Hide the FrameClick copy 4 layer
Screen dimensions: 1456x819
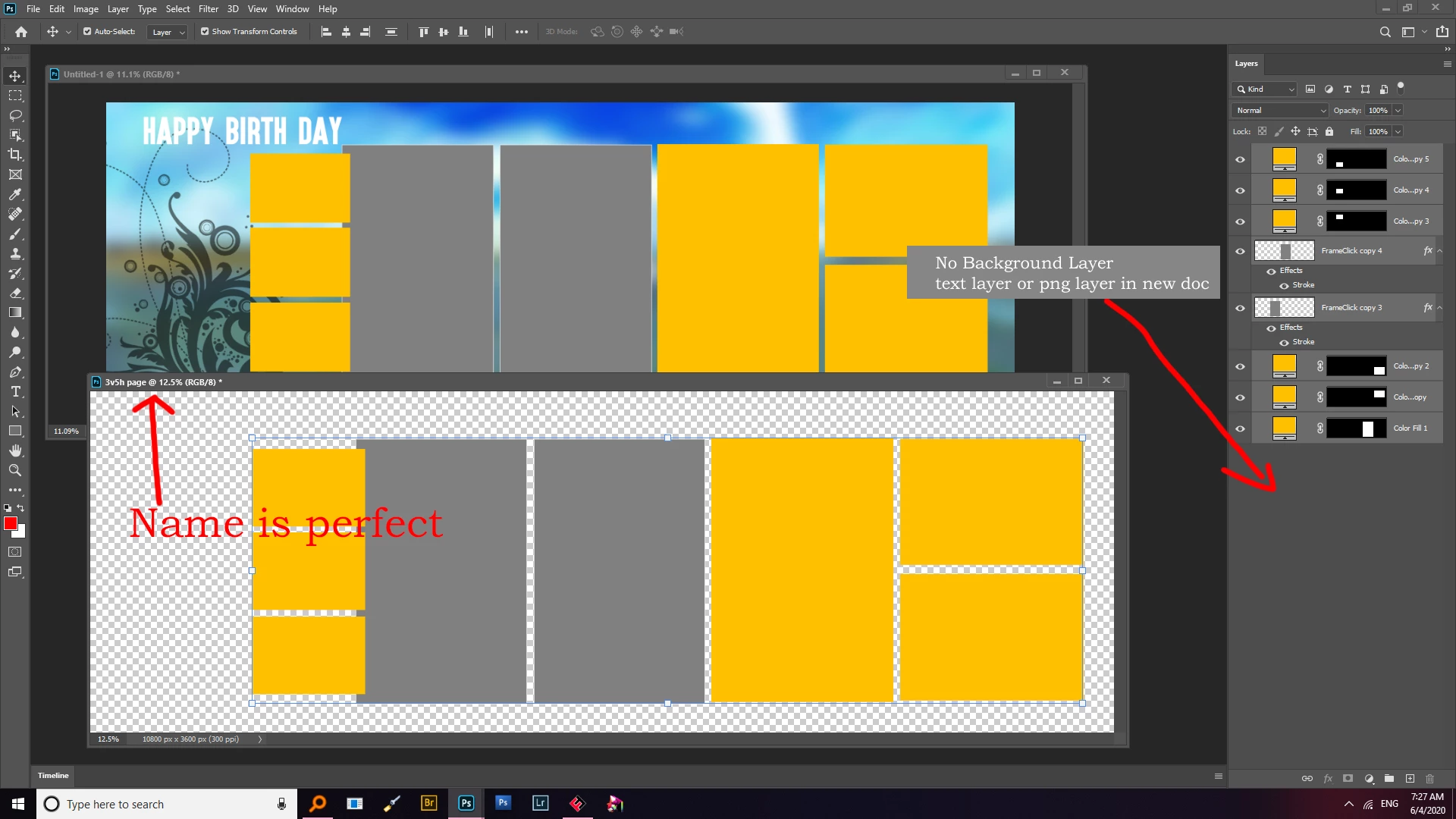(1240, 251)
